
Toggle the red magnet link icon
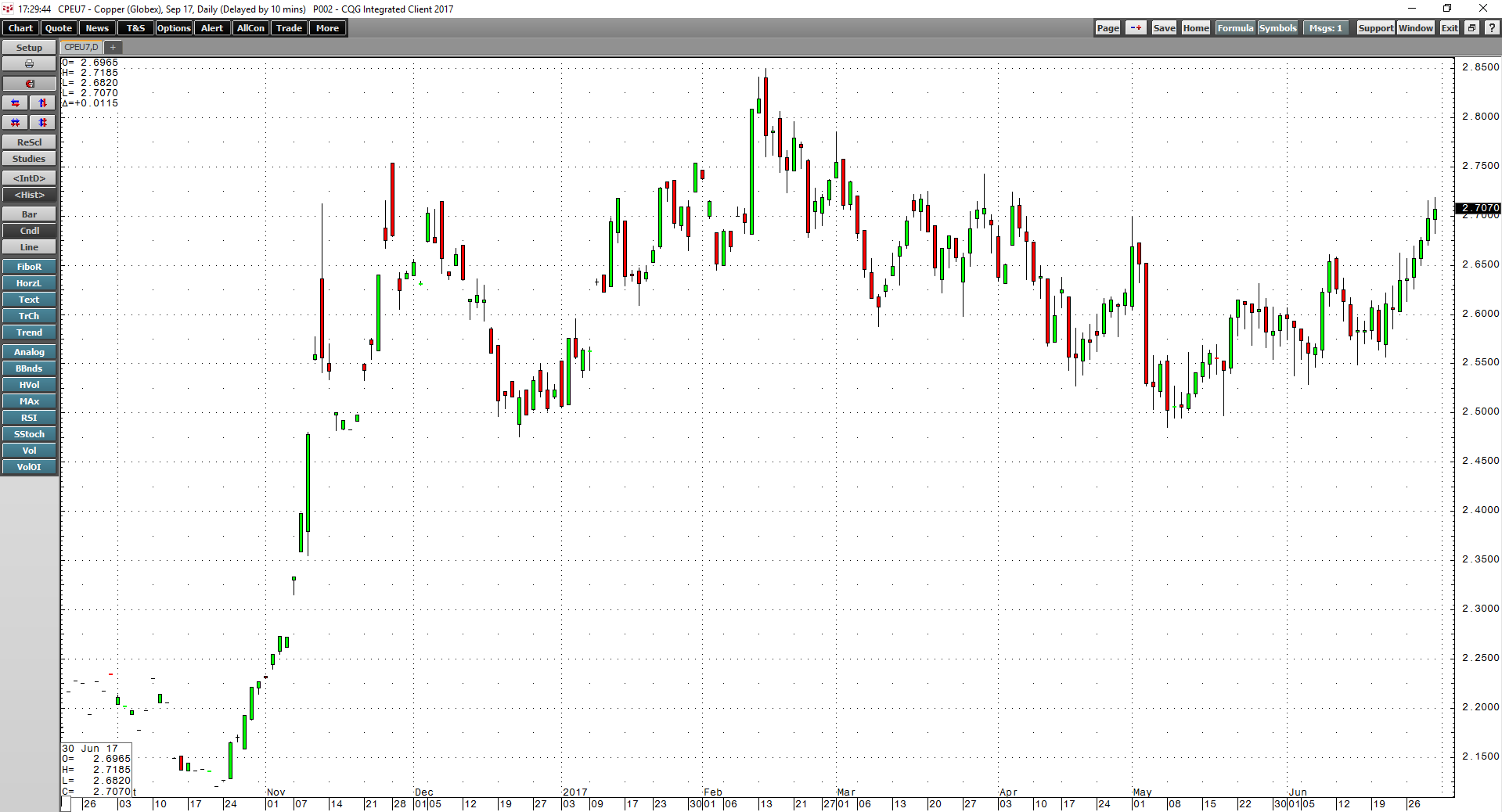pos(29,84)
